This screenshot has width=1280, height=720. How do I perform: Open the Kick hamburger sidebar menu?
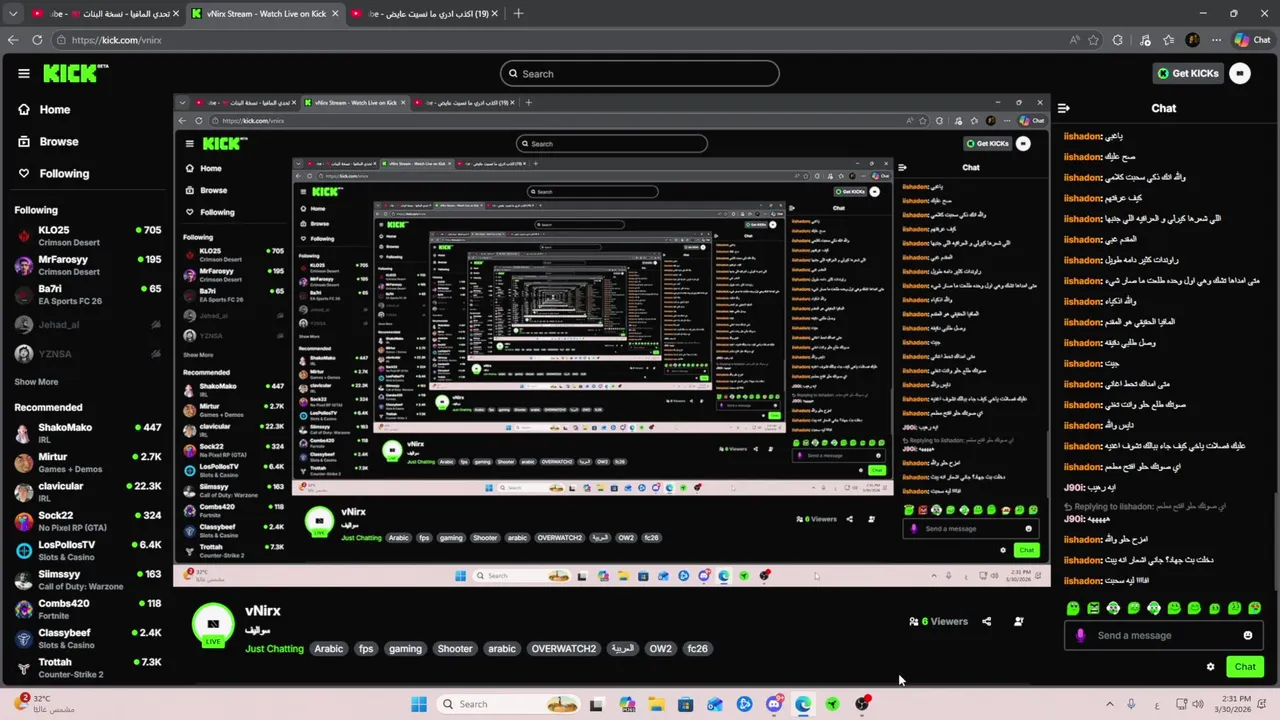coord(24,73)
